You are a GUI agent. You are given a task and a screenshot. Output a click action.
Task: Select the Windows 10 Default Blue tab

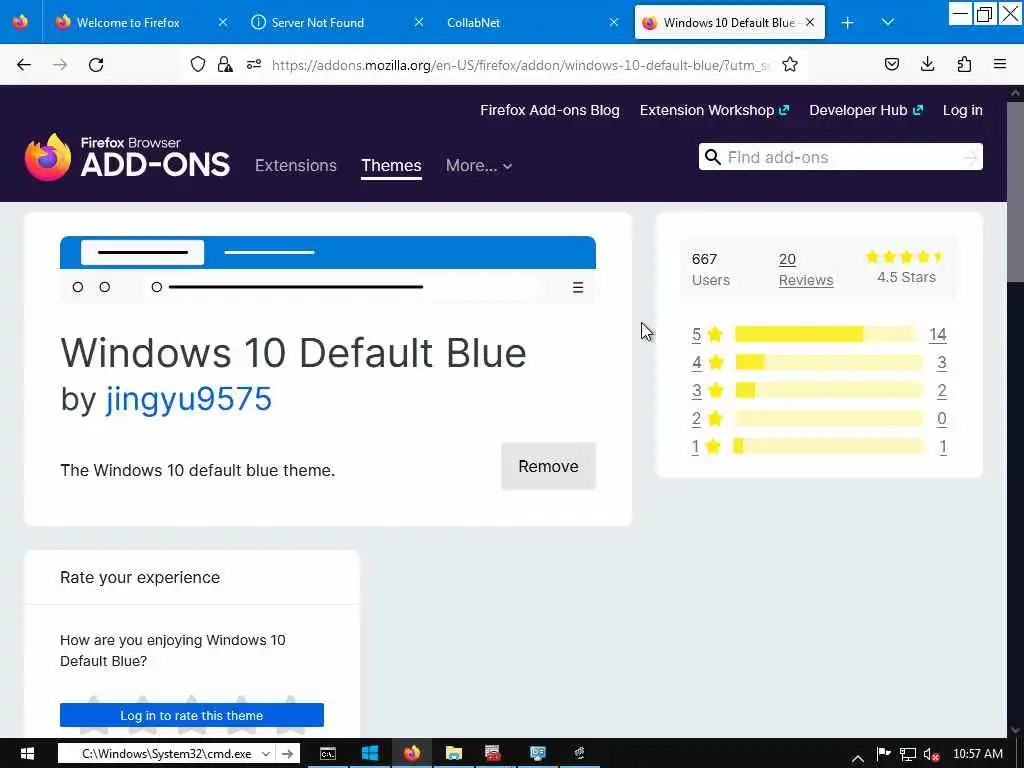coord(729,22)
